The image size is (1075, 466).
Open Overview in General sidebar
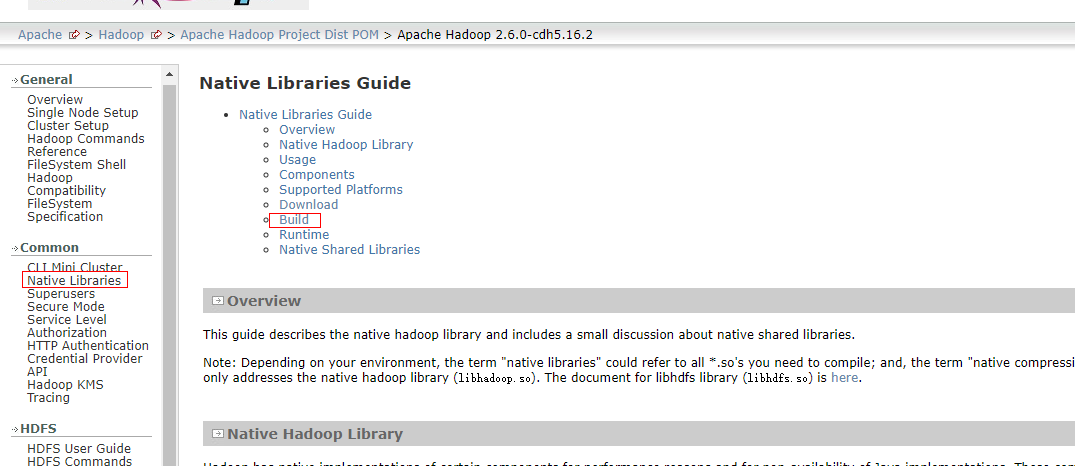tap(55, 99)
